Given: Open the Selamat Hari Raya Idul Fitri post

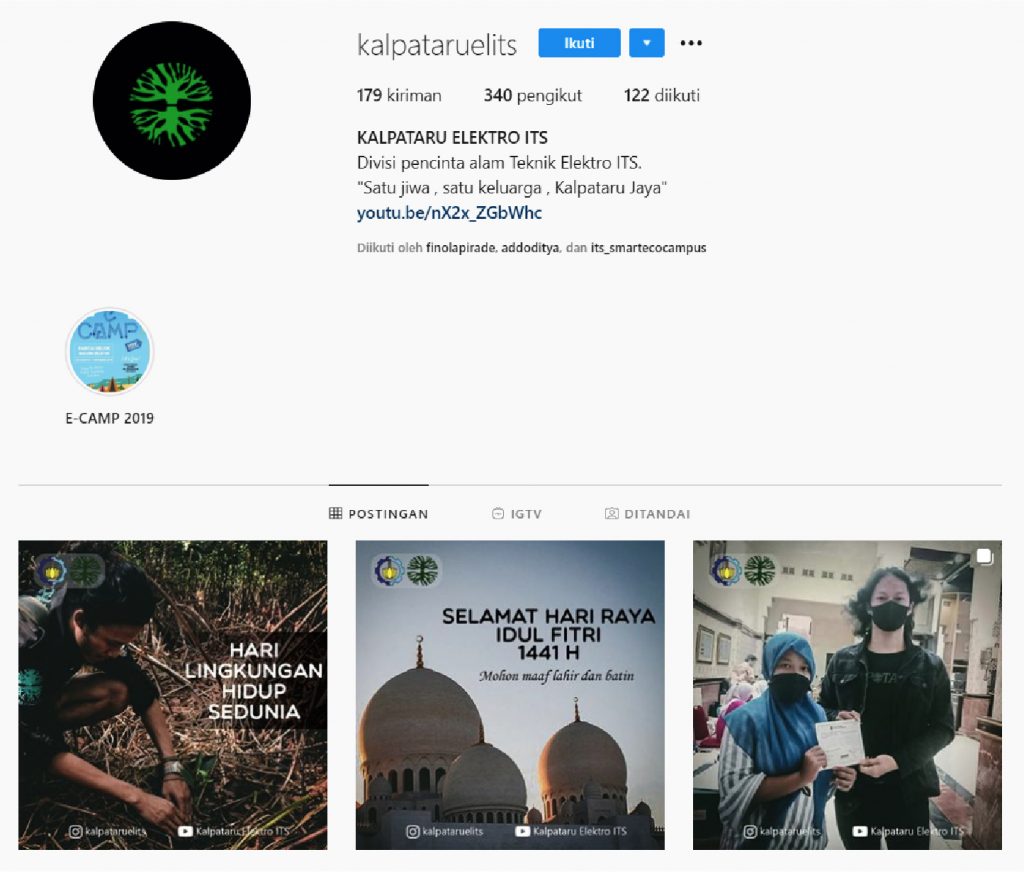Looking at the screenshot, I should click(x=510, y=695).
